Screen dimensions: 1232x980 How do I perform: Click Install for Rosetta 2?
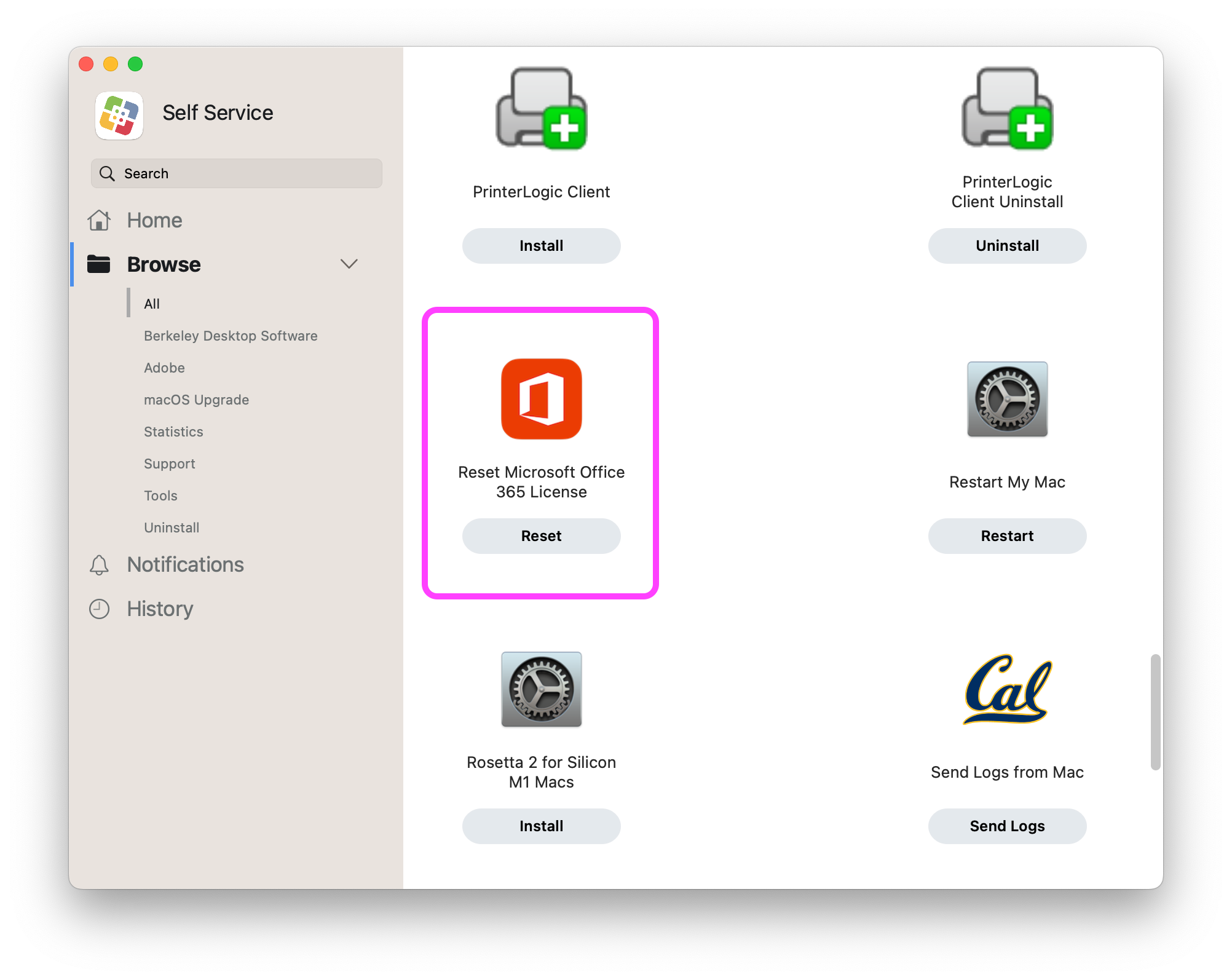541,826
